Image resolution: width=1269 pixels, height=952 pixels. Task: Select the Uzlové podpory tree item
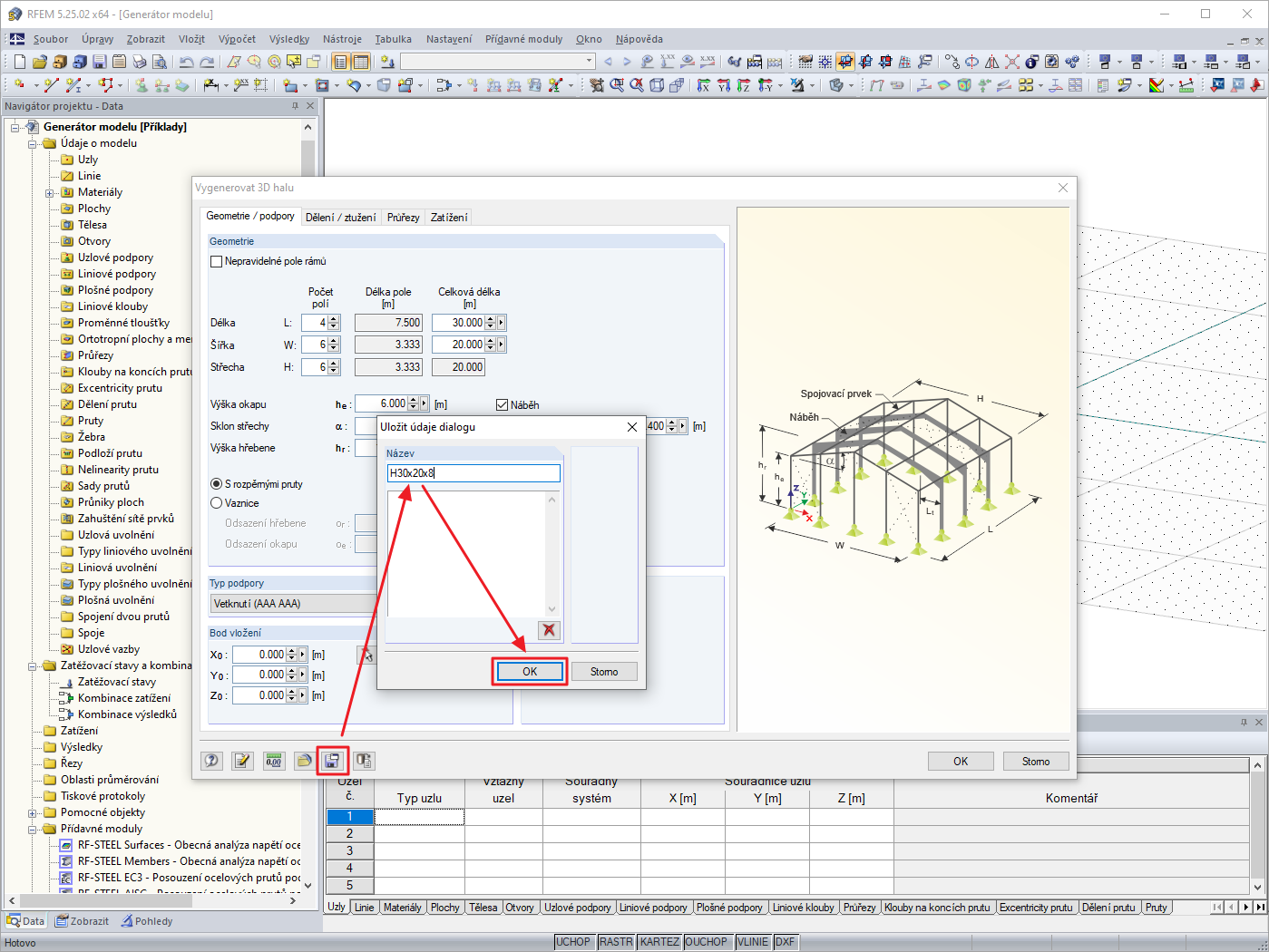[x=115, y=257]
